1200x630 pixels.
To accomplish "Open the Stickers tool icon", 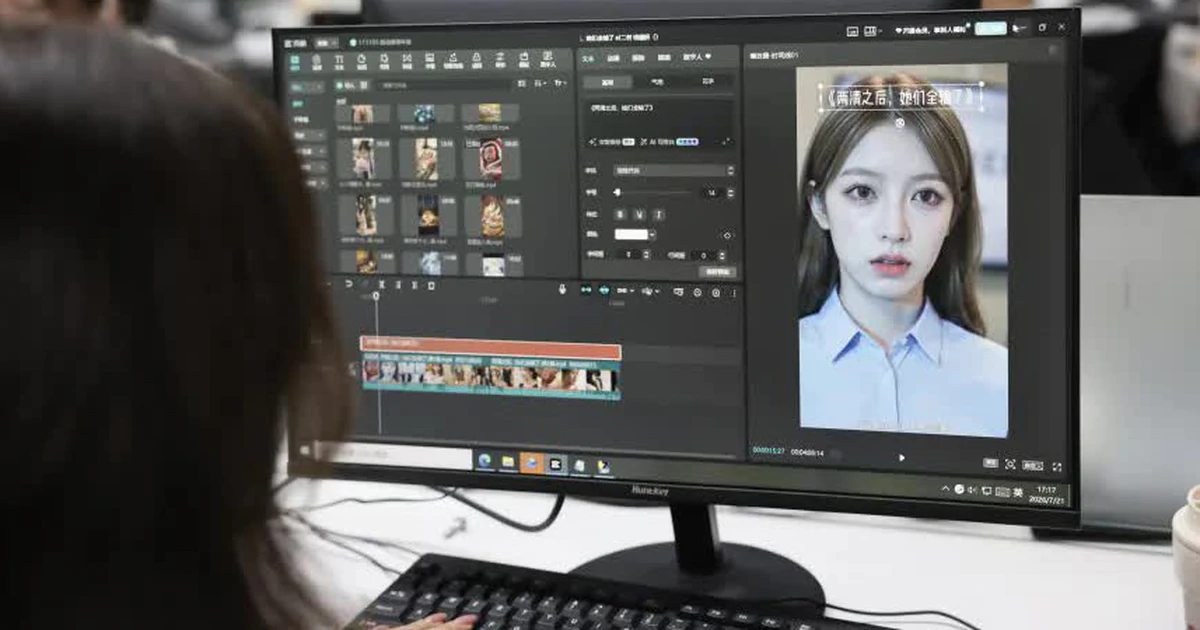I will coord(361,62).
